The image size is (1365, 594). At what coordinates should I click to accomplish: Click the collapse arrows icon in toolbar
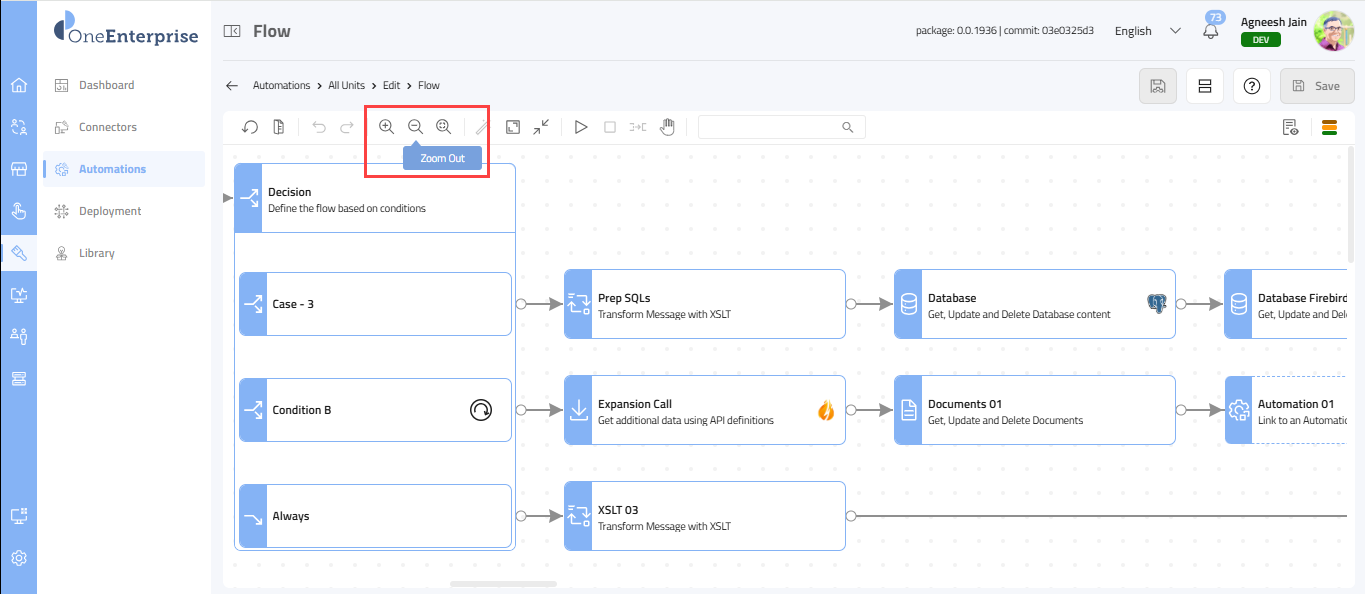click(541, 127)
